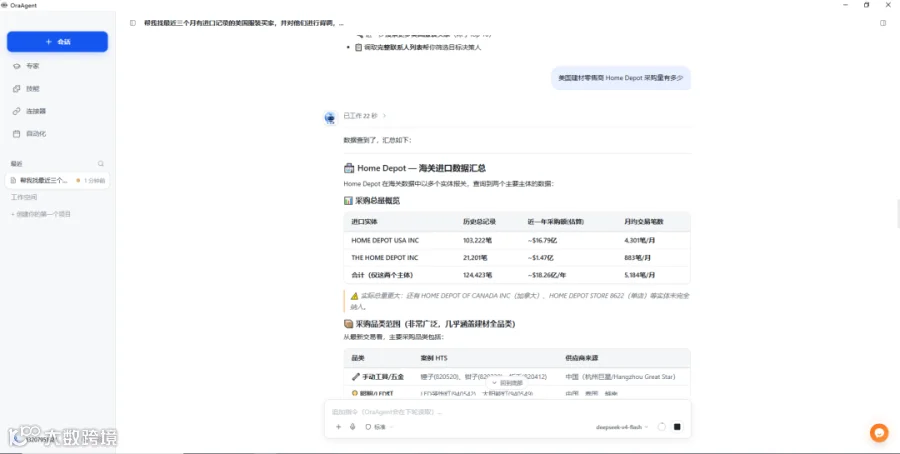Click the OraAgent app icon in title bar
This screenshot has height=454, width=900.
click(5, 5)
